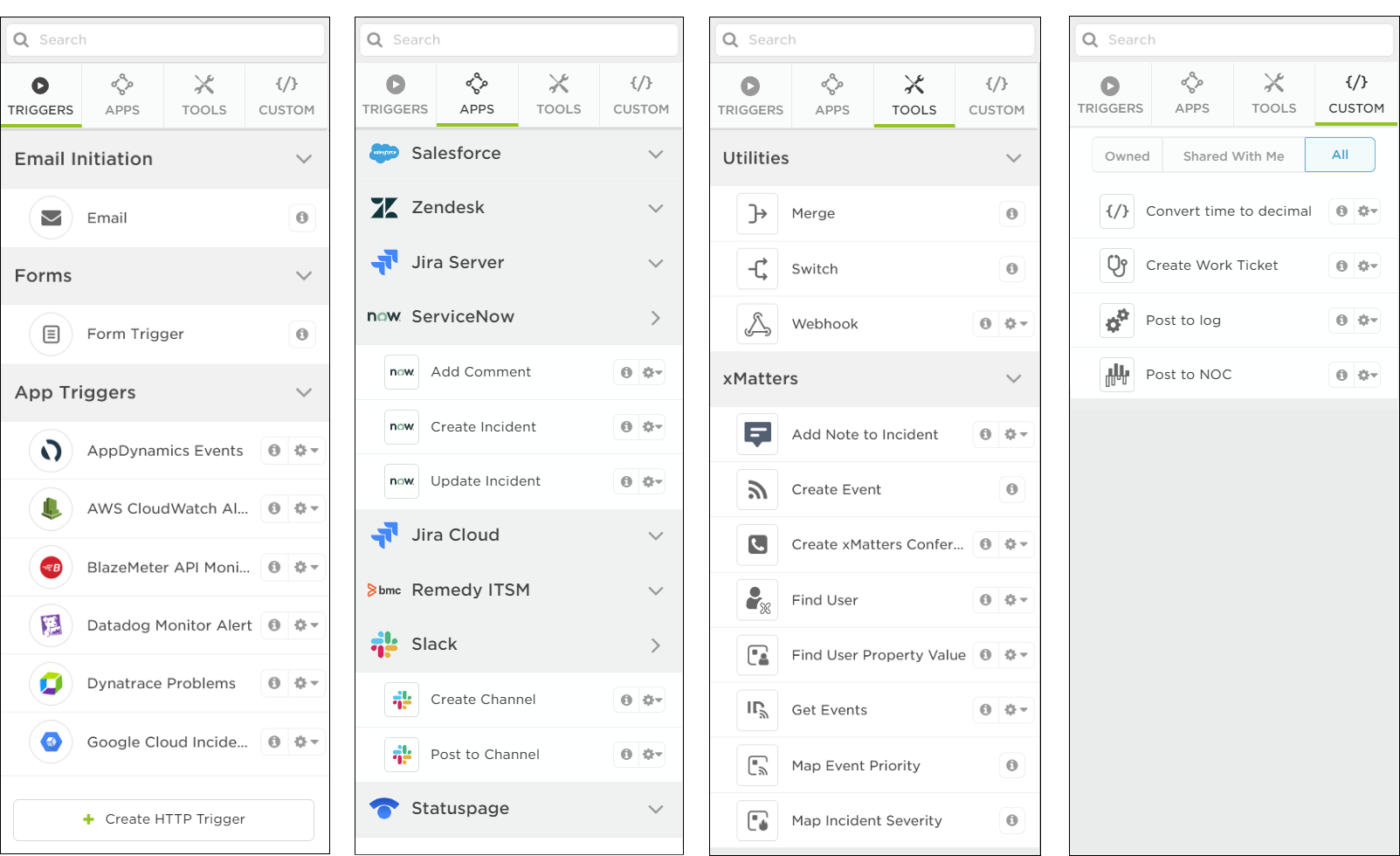Select the BlazeMeter API Monitoring icon
1400x856 pixels.
point(51,567)
